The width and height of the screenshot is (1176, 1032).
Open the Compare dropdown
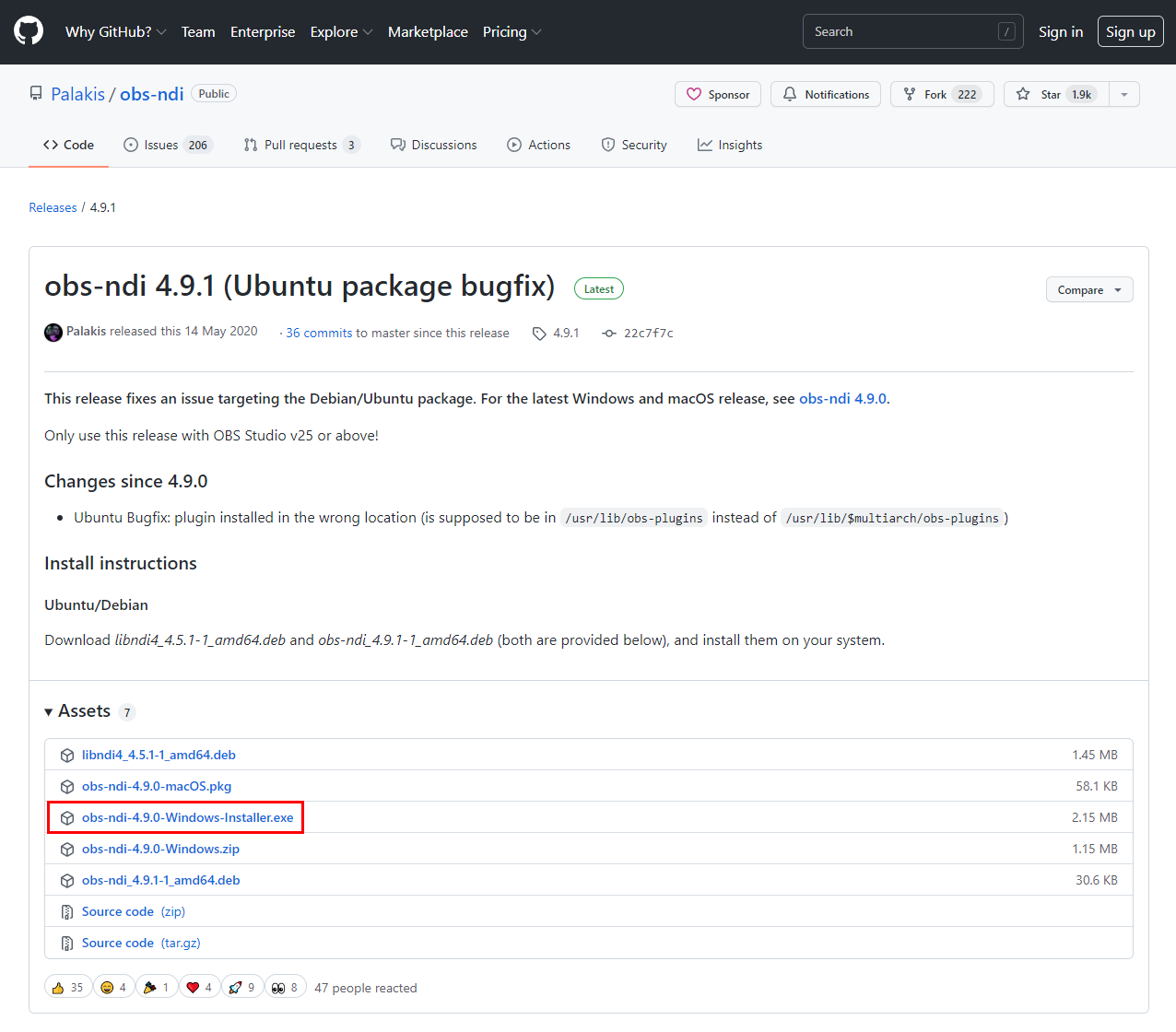[x=1089, y=289]
